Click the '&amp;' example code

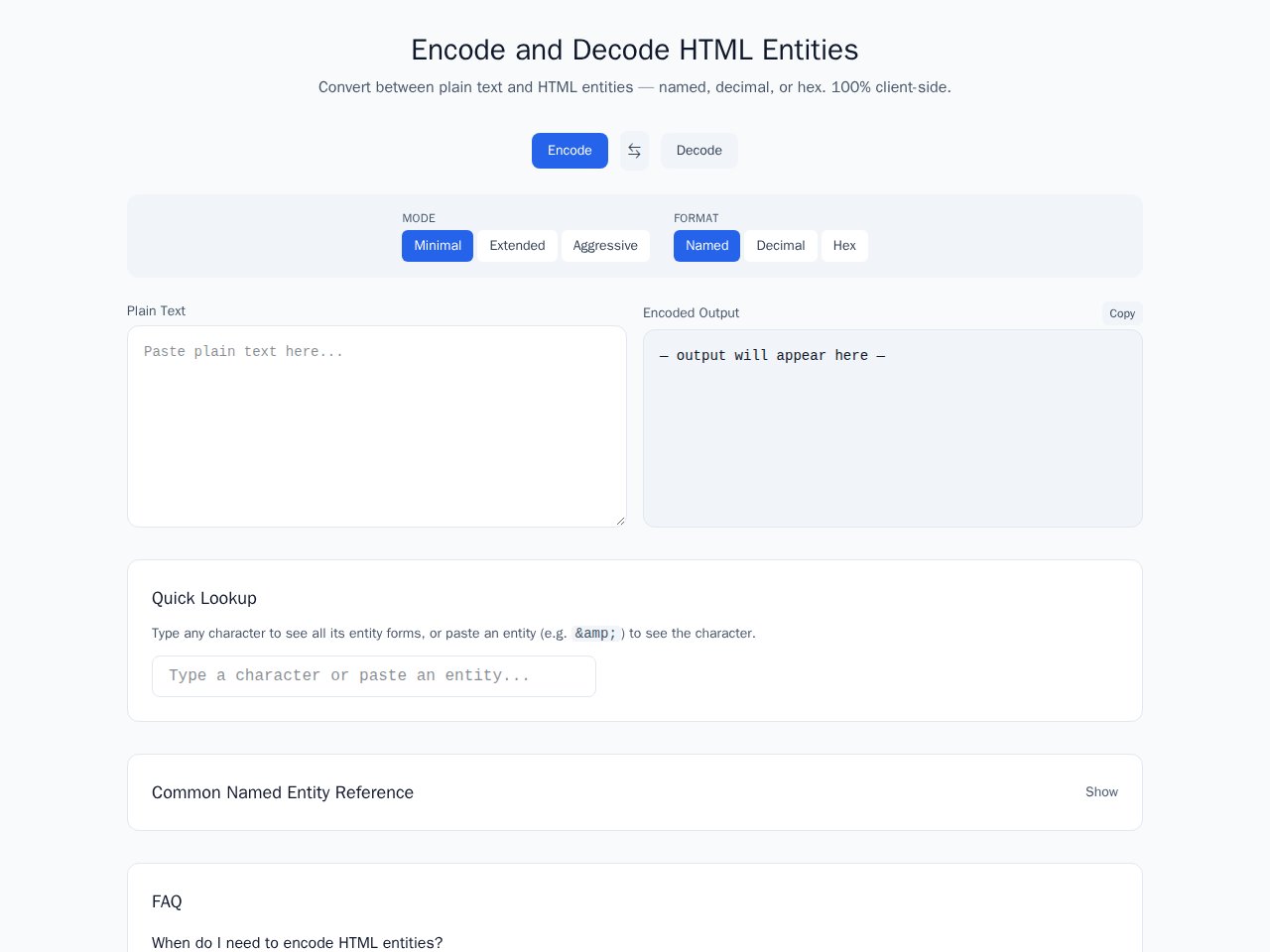click(x=595, y=634)
